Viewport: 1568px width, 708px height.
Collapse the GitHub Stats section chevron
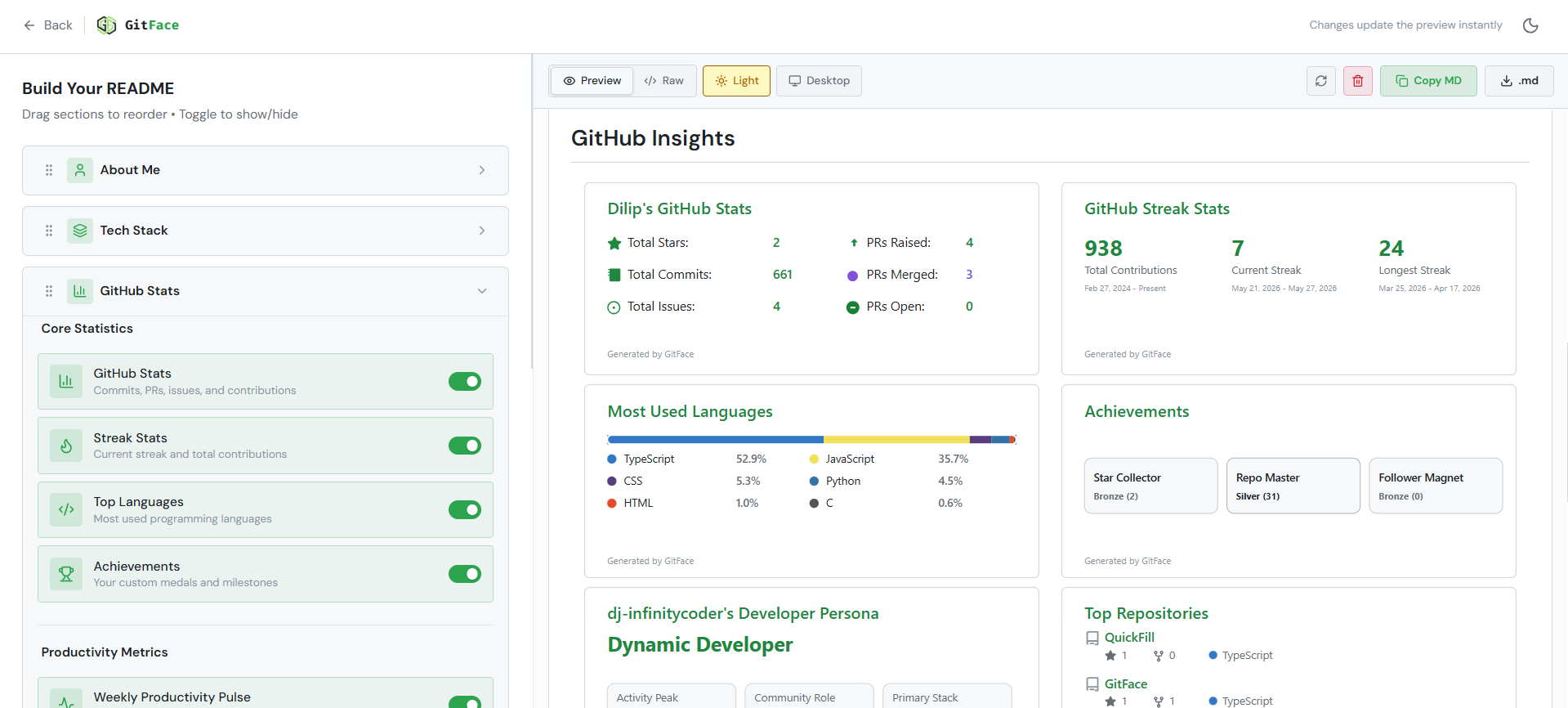point(482,291)
